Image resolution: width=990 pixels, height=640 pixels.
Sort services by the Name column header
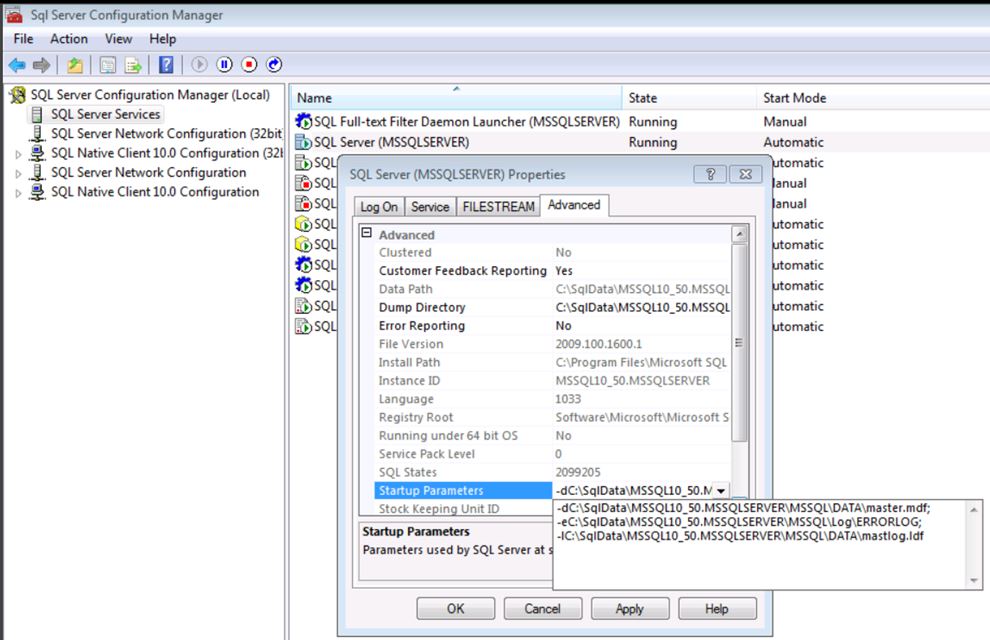click(456, 98)
